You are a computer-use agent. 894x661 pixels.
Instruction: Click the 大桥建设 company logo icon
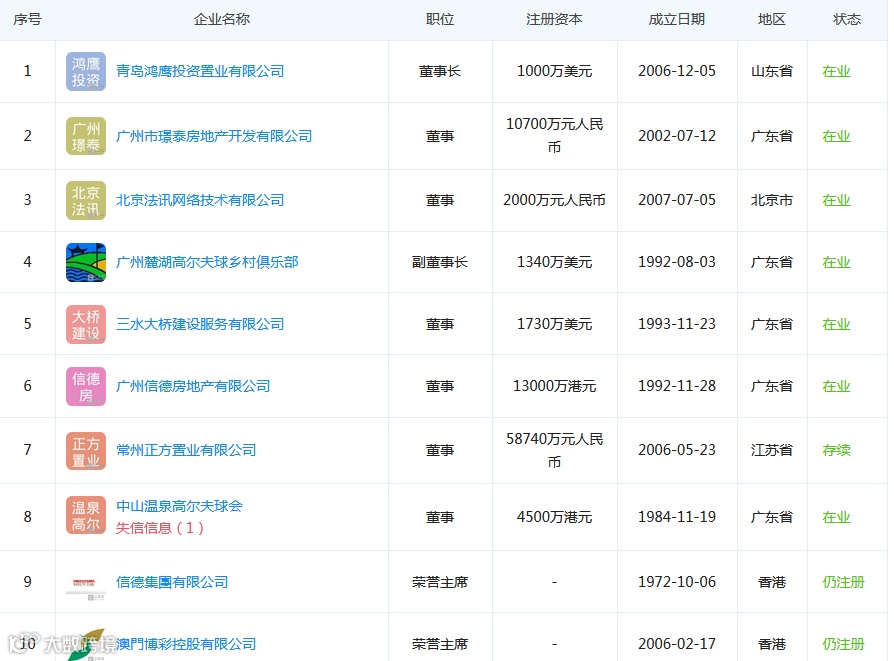pos(86,324)
